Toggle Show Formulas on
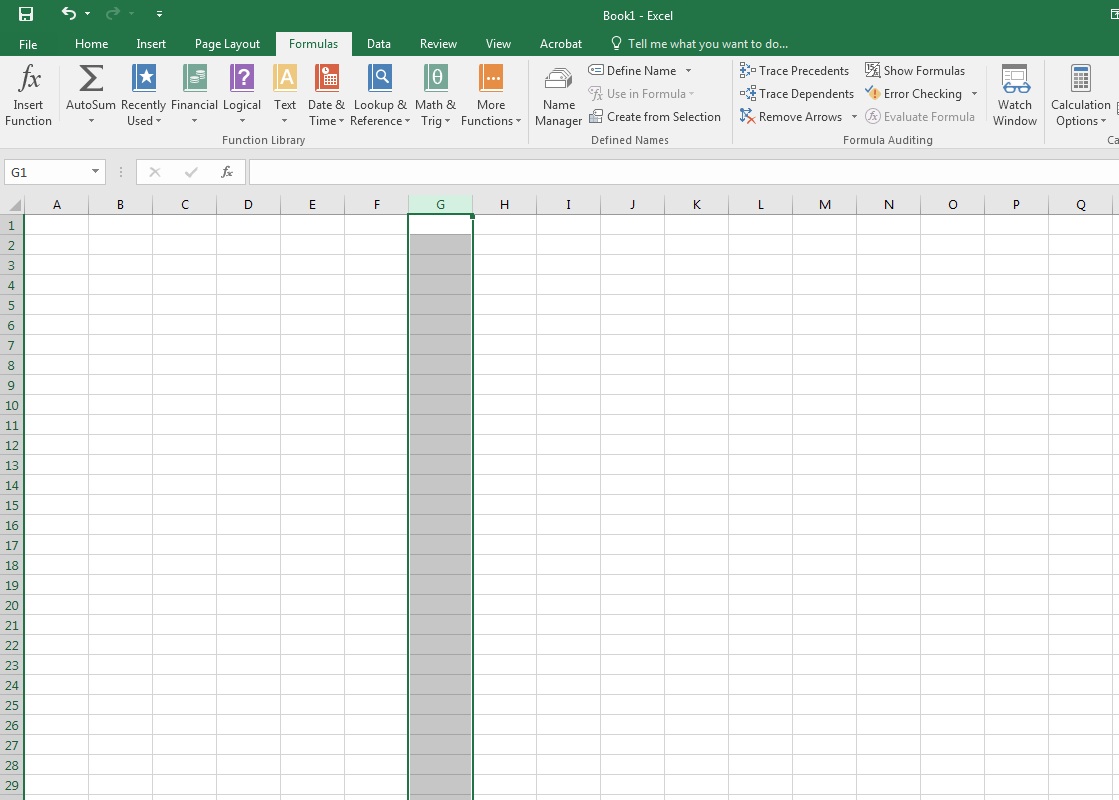The width and height of the screenshot is (1119, 800). [915, 70]
